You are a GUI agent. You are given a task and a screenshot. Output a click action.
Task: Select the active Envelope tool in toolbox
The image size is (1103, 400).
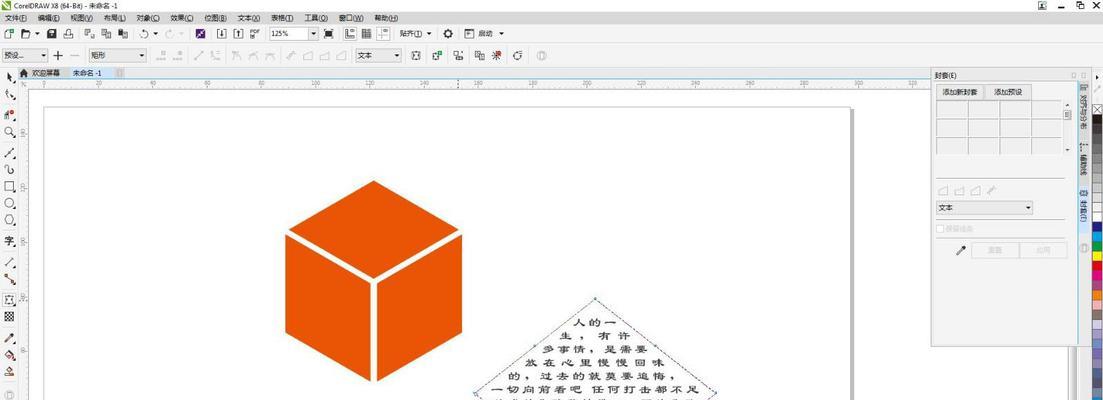9,299
